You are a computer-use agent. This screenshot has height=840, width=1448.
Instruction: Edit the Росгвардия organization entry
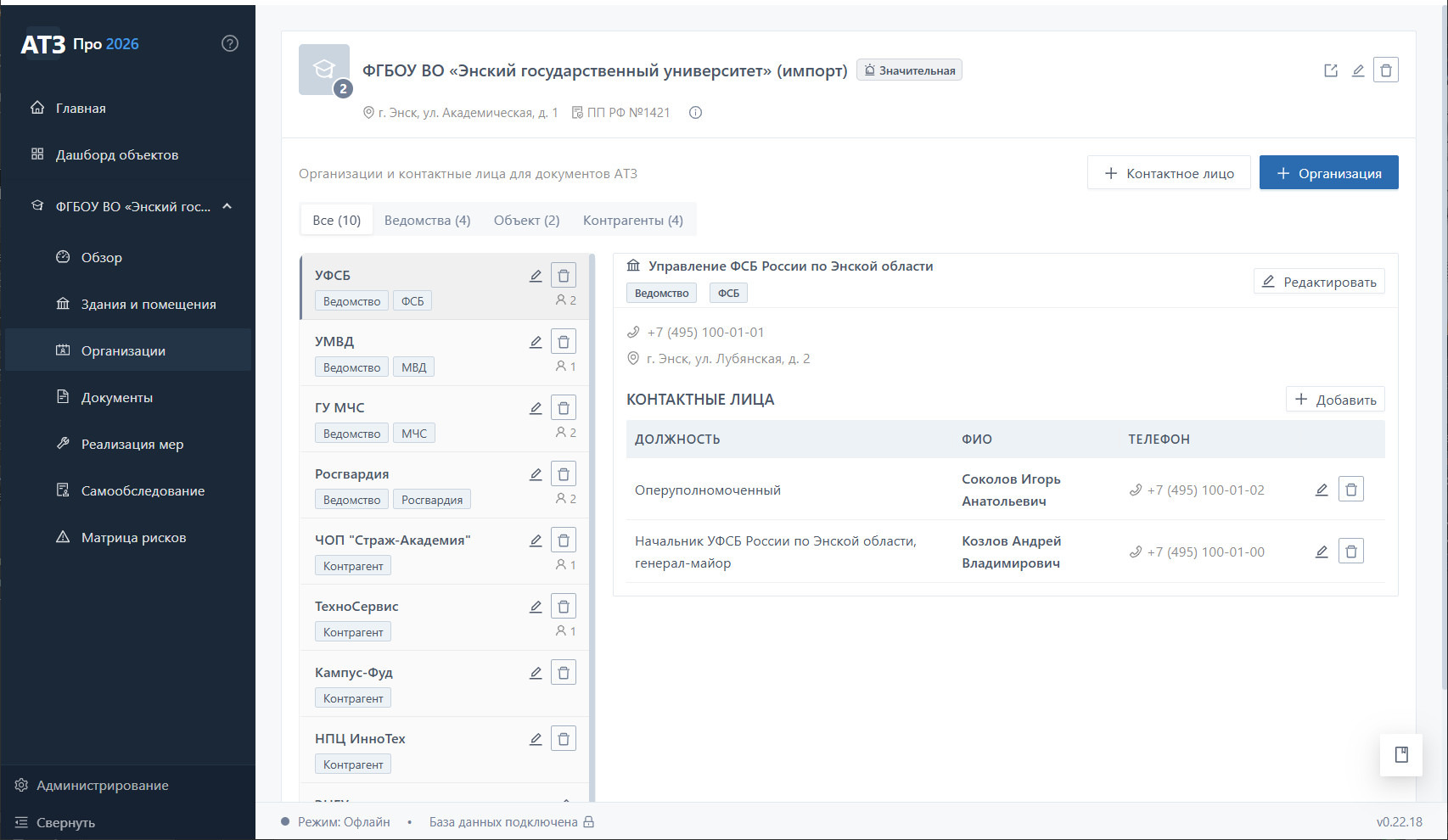(x=536, y=474)
